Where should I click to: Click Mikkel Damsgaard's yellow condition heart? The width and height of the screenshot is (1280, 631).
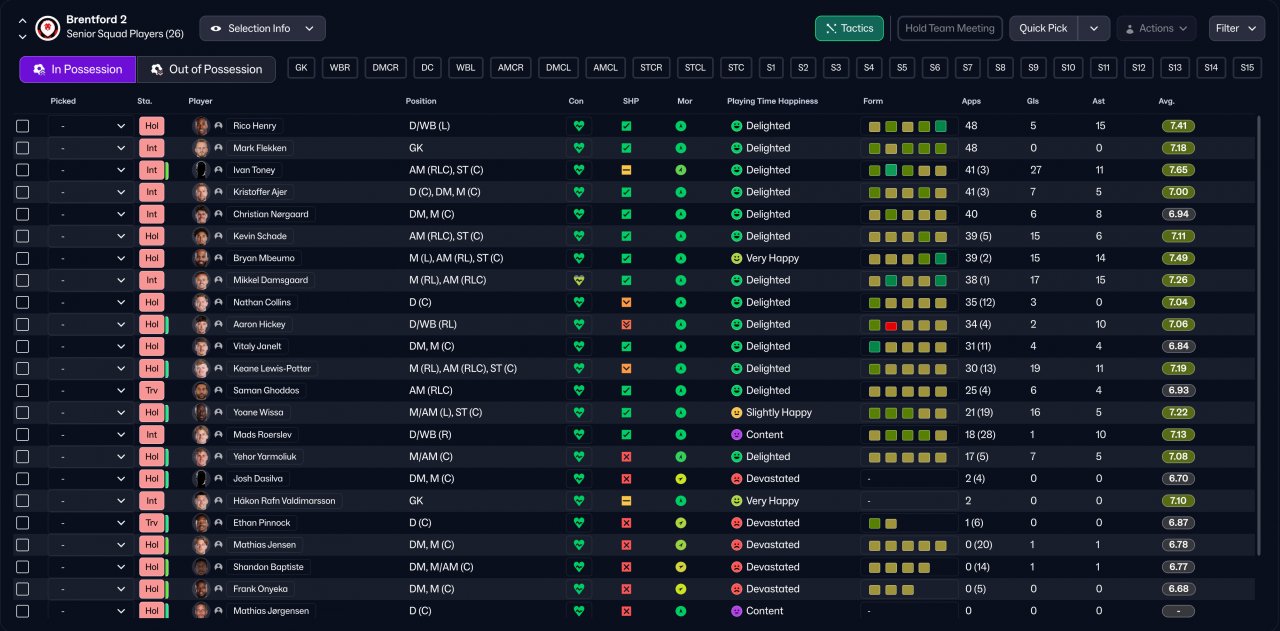pos(577,280)
